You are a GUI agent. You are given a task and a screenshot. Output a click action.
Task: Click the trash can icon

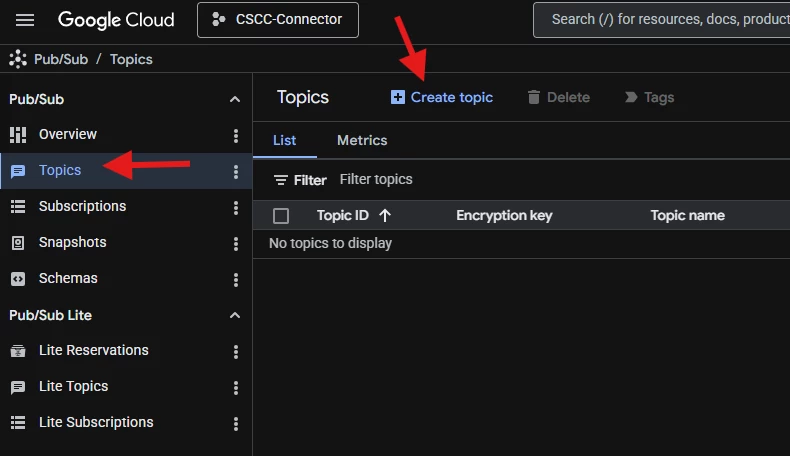click(x=534, y=97)
